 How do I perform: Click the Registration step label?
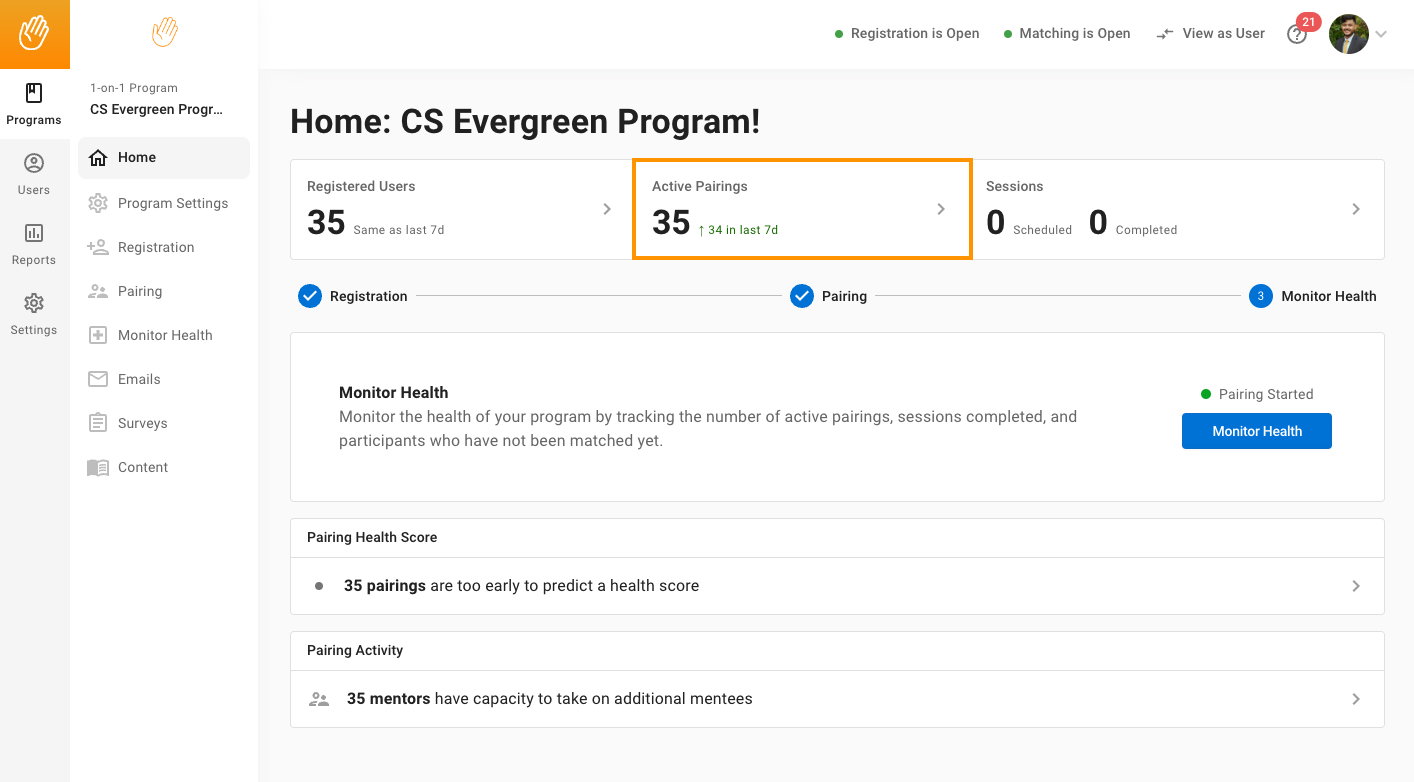369,296
